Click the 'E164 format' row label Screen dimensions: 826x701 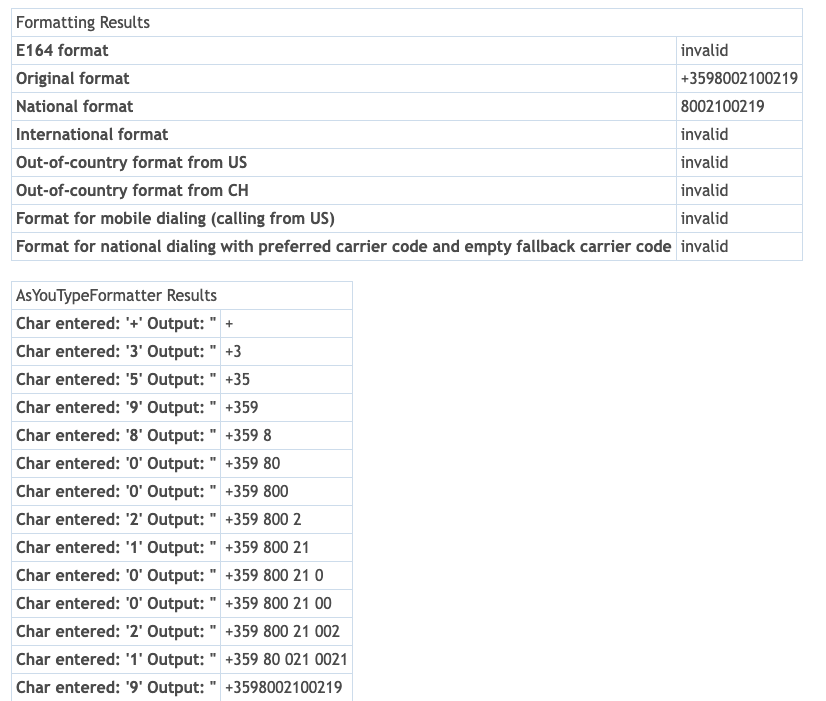62,50
